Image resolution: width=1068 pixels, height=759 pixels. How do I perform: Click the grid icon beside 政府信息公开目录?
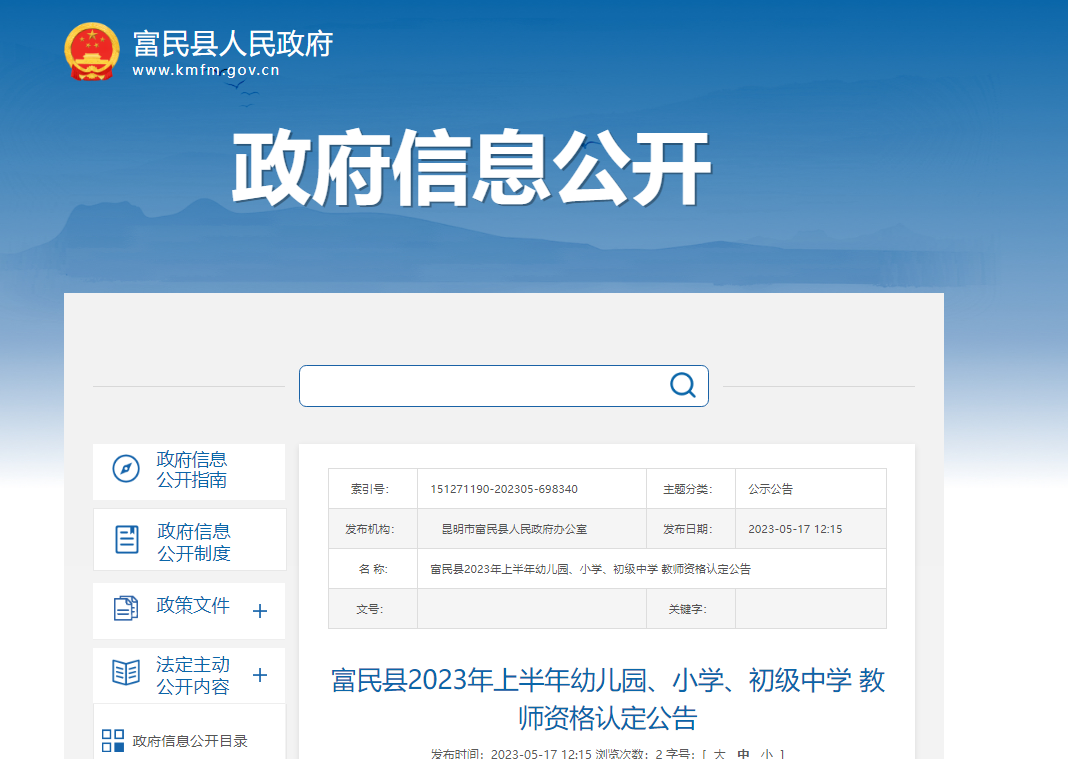coord(113,741)
